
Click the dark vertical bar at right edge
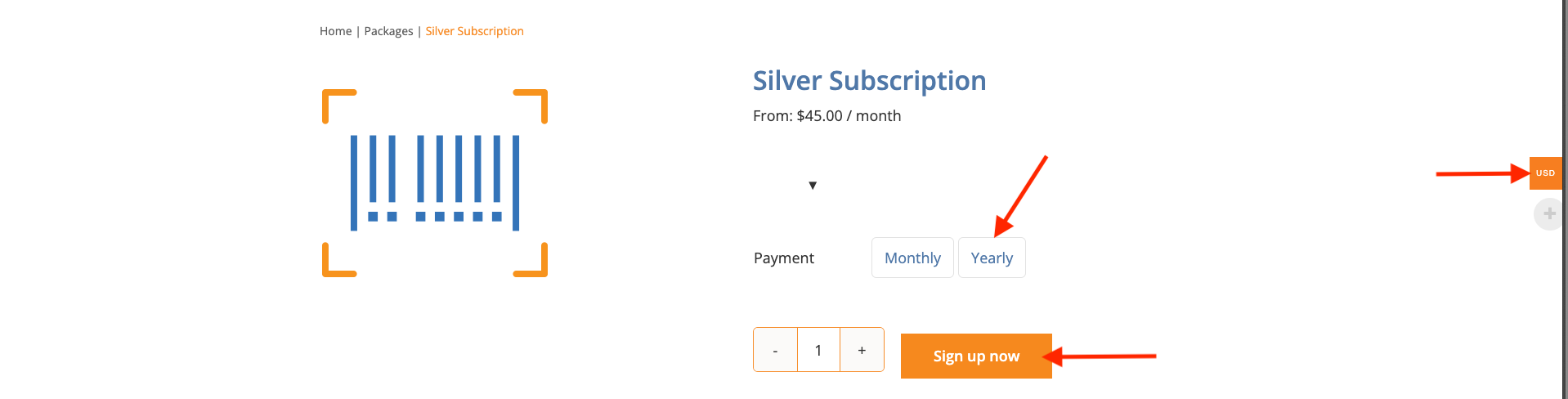pyautogui.click(x=1565, y=199)
